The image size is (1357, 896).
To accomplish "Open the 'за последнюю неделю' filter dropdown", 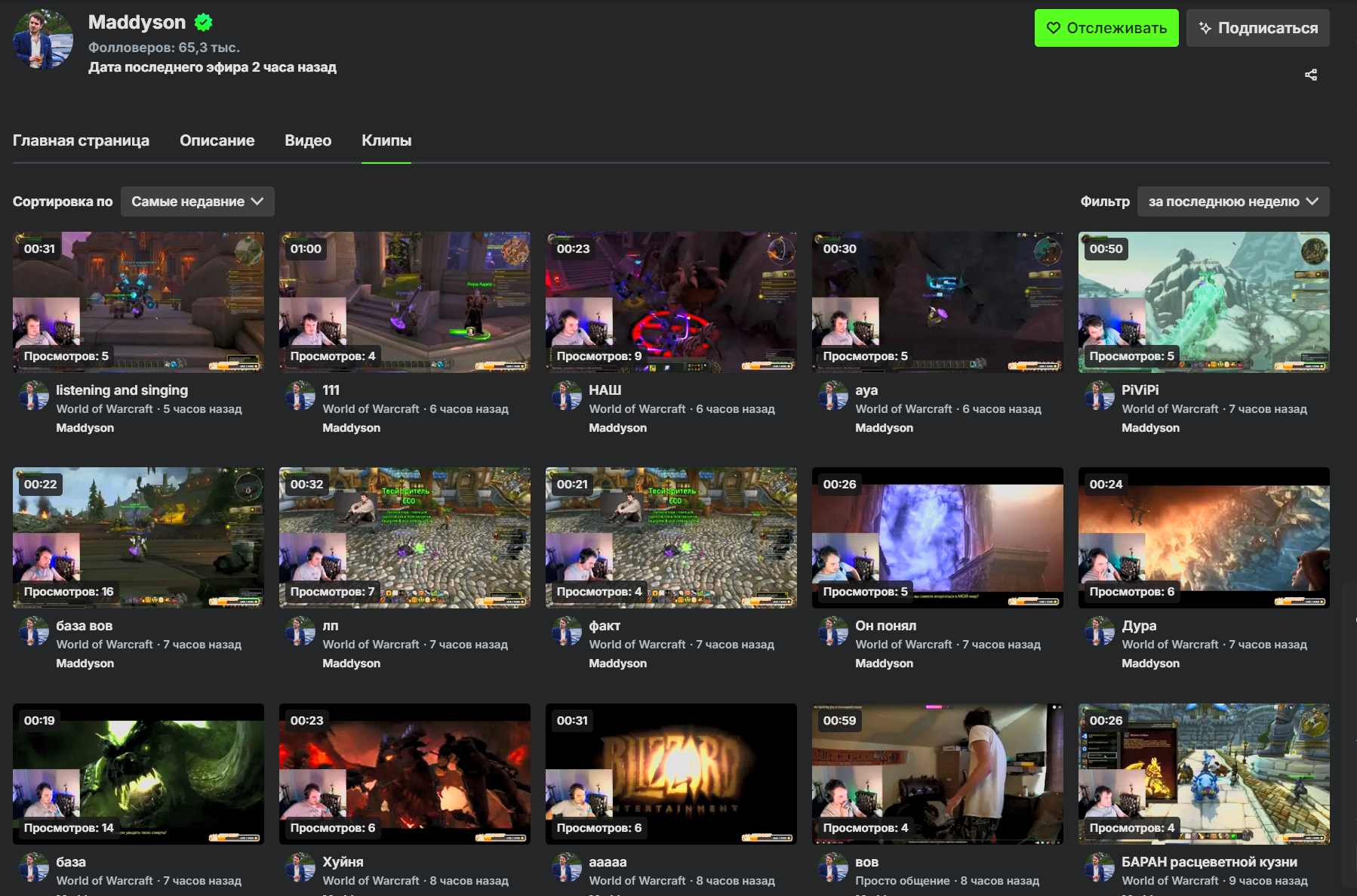I will [1233, 202].
